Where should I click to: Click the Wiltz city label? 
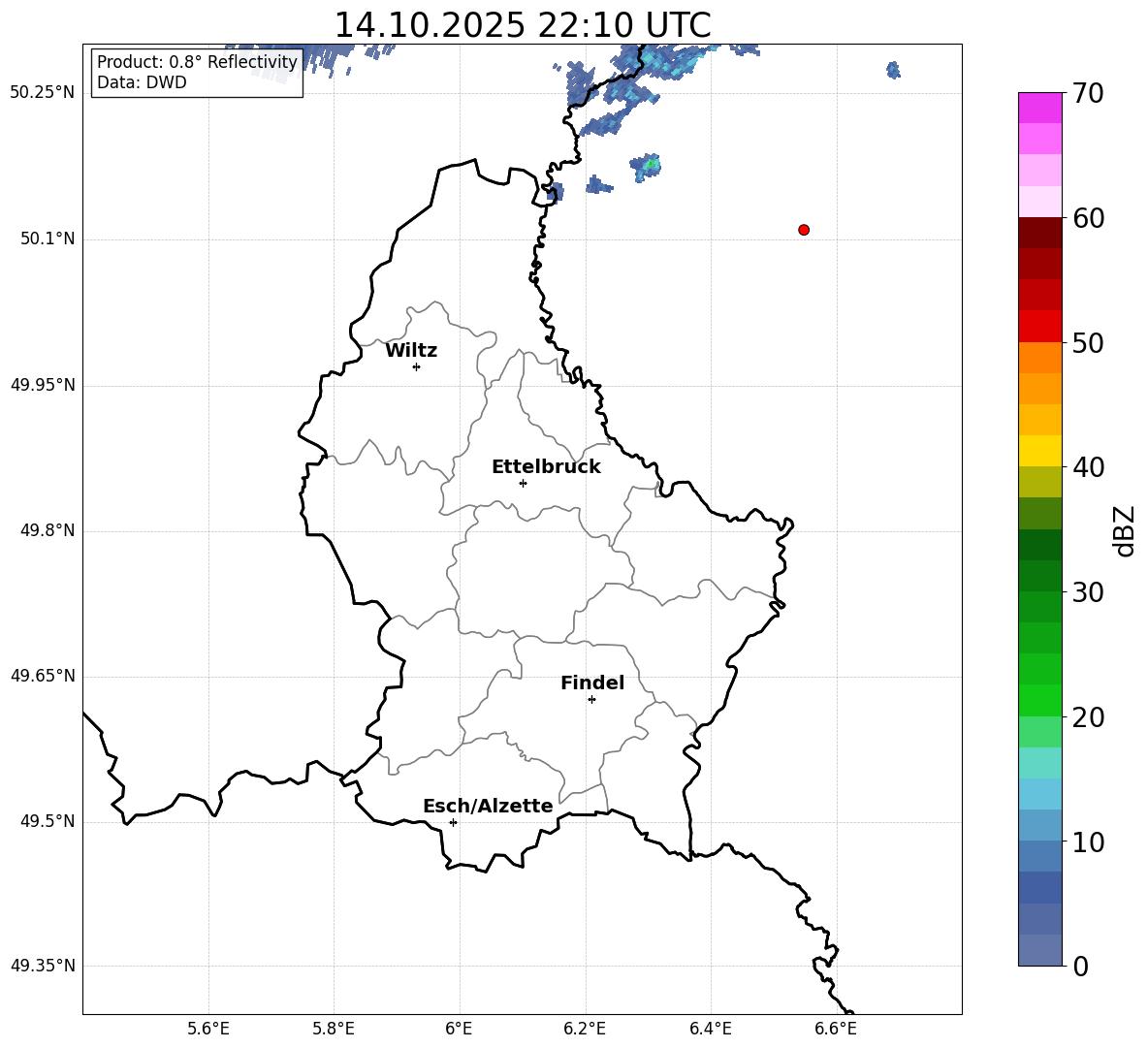tap(411, 351)
